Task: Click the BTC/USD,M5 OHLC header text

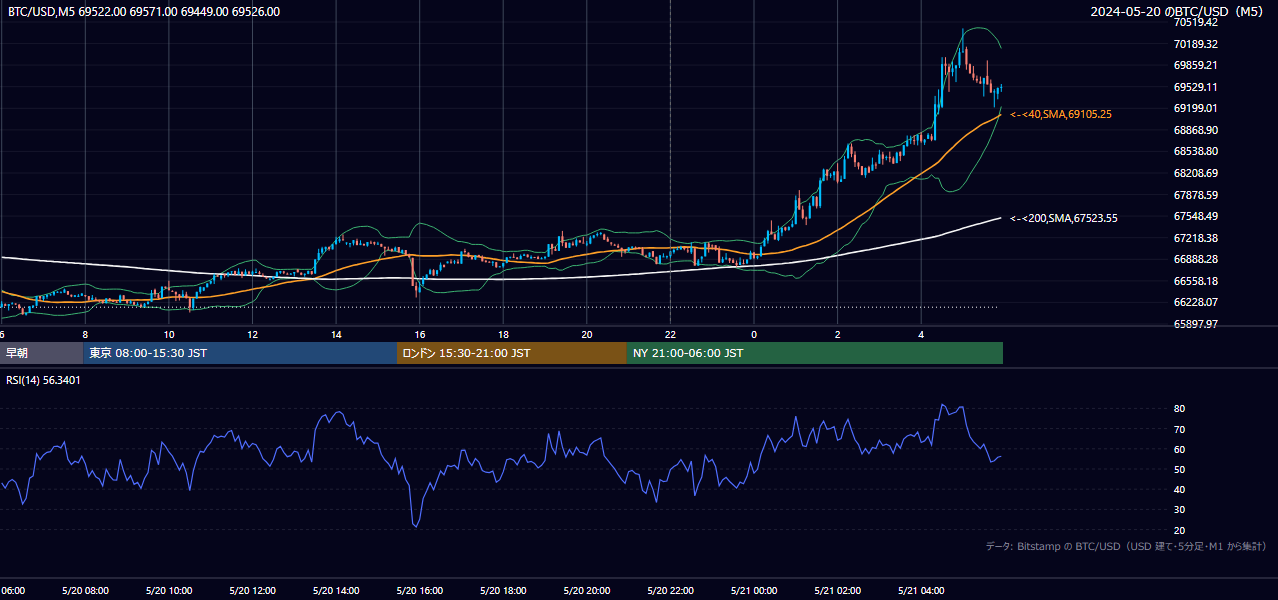Action: [x=144, y=12]
